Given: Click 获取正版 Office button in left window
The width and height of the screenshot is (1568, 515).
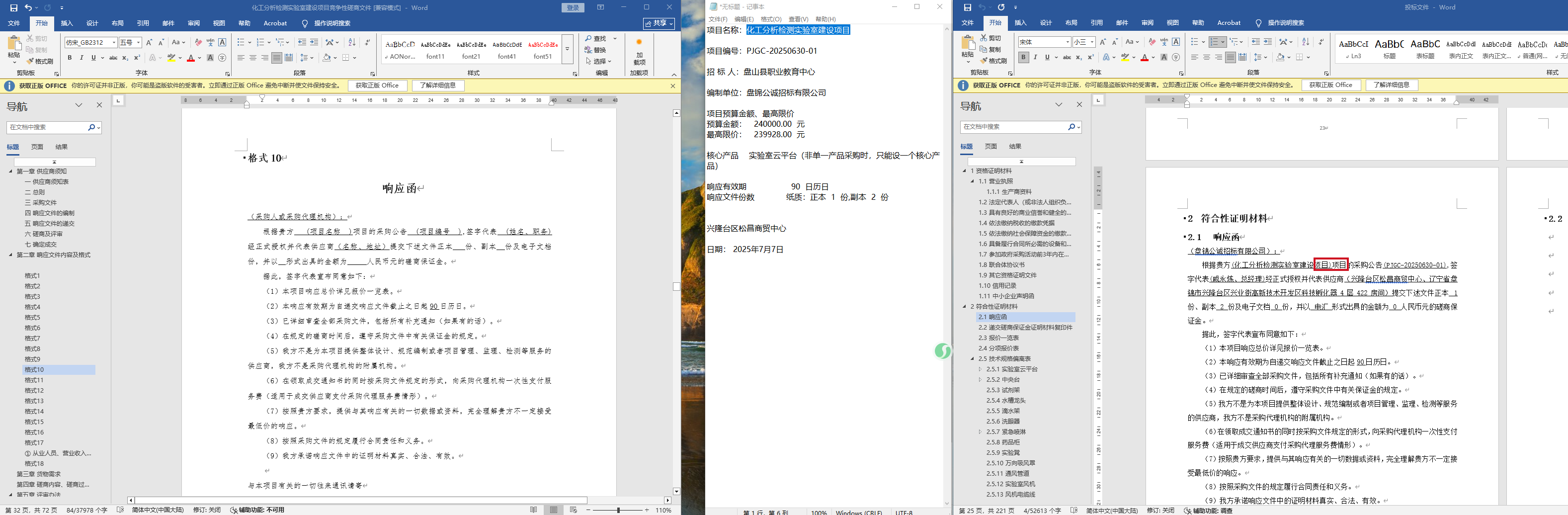Looking at the screenshot, I should [377, 86].
